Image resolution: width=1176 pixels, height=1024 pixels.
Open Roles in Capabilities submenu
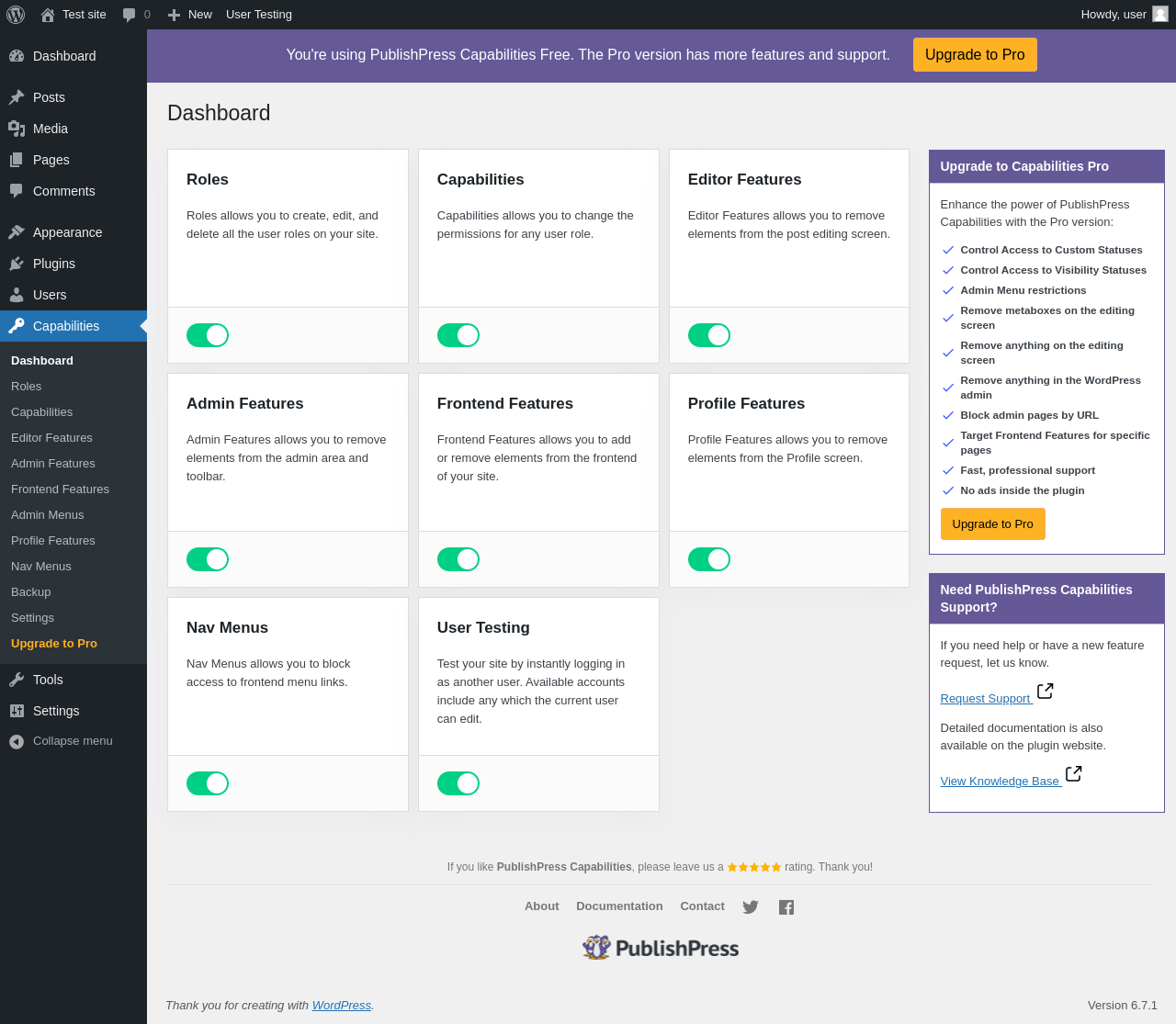[x=73, y=387]
